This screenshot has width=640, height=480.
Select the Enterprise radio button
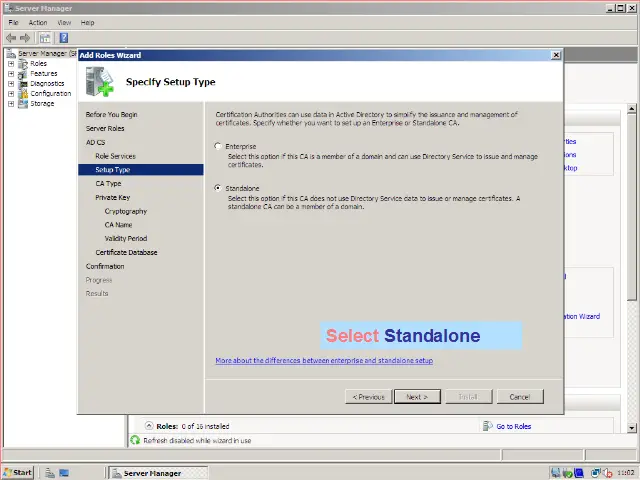(x=219, y=147)
